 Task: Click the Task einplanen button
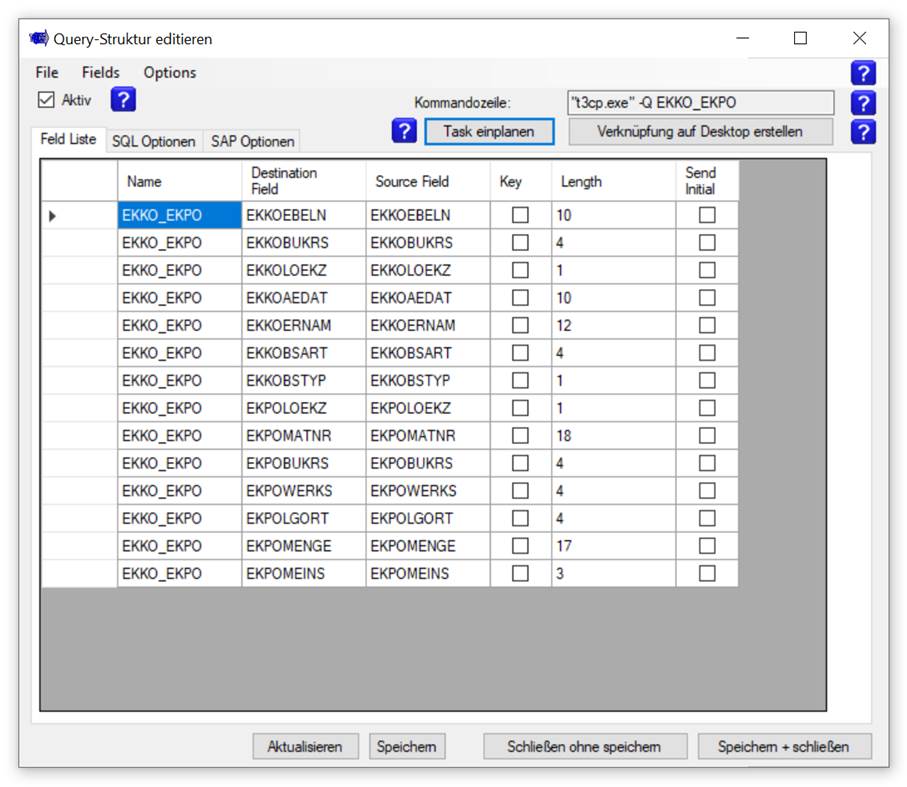pos(489,132)
